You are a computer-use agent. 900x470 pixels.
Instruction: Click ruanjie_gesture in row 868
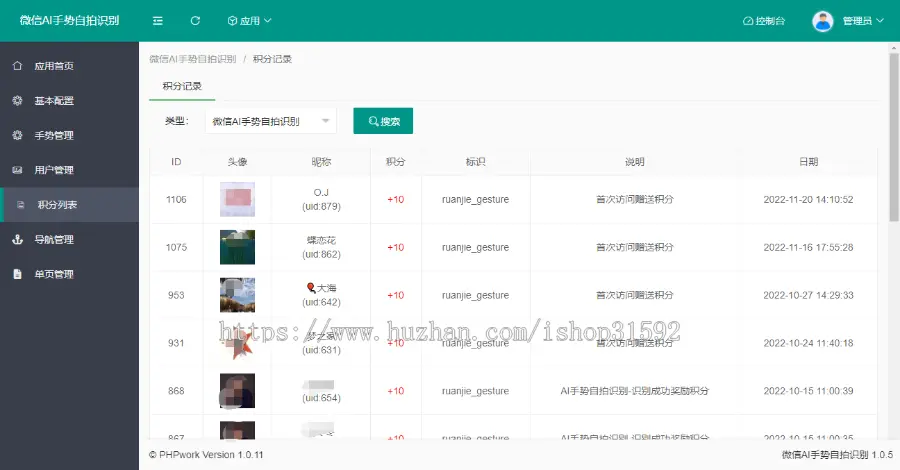coord(475,391)
